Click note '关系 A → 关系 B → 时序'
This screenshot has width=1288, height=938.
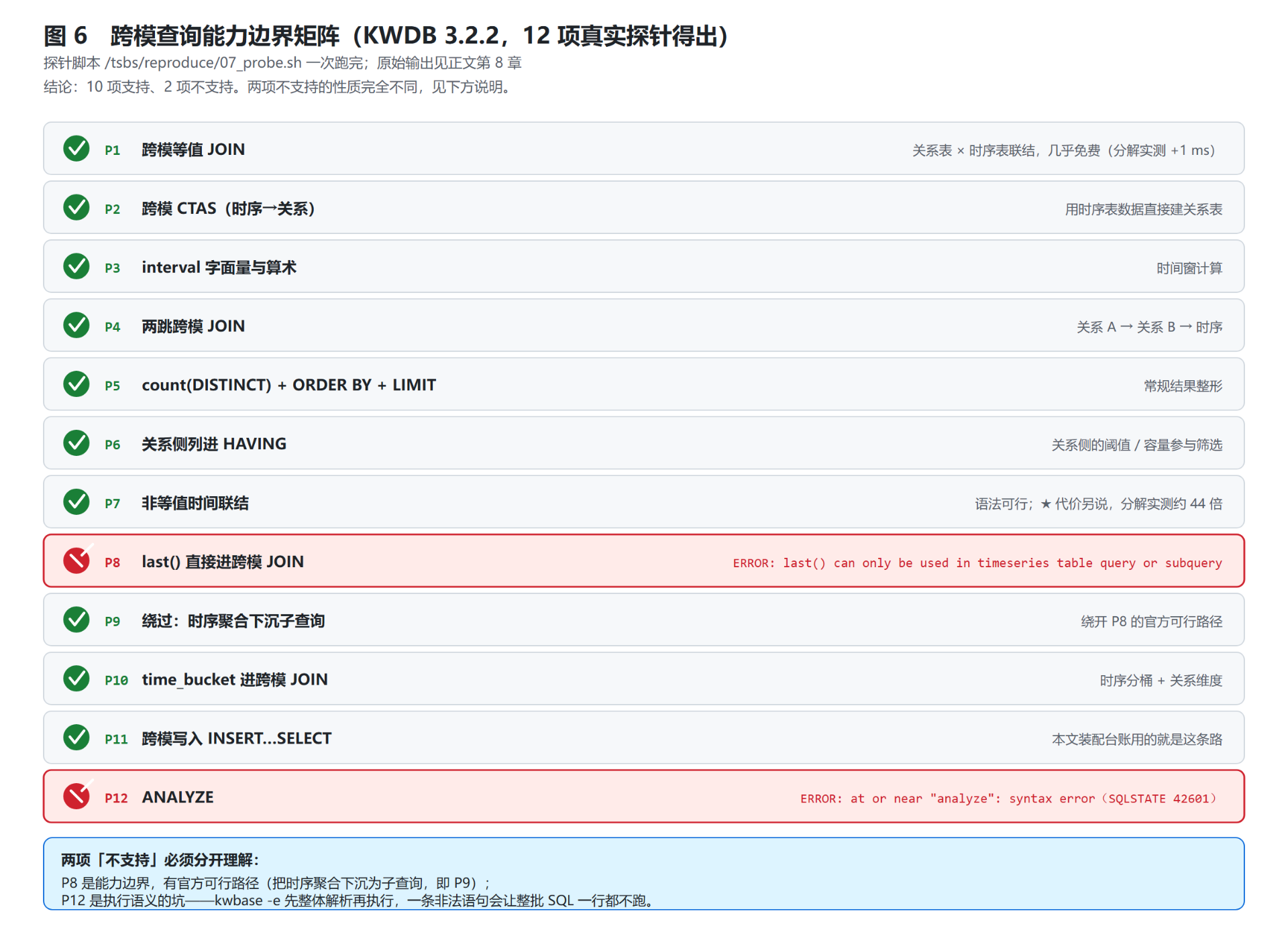[1150, 327]
